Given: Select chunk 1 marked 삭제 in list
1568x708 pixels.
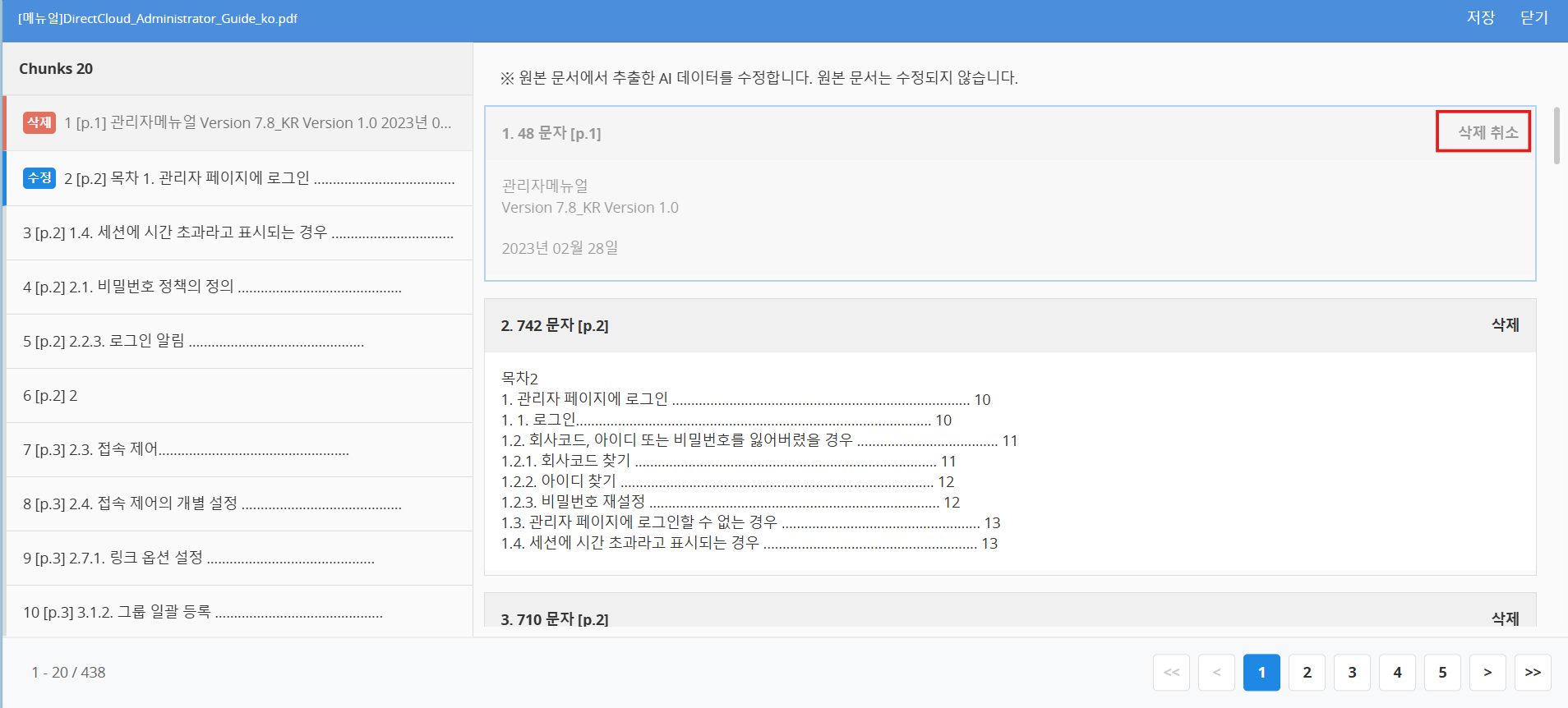Looking at the screenshot, I should click(238, 123).
